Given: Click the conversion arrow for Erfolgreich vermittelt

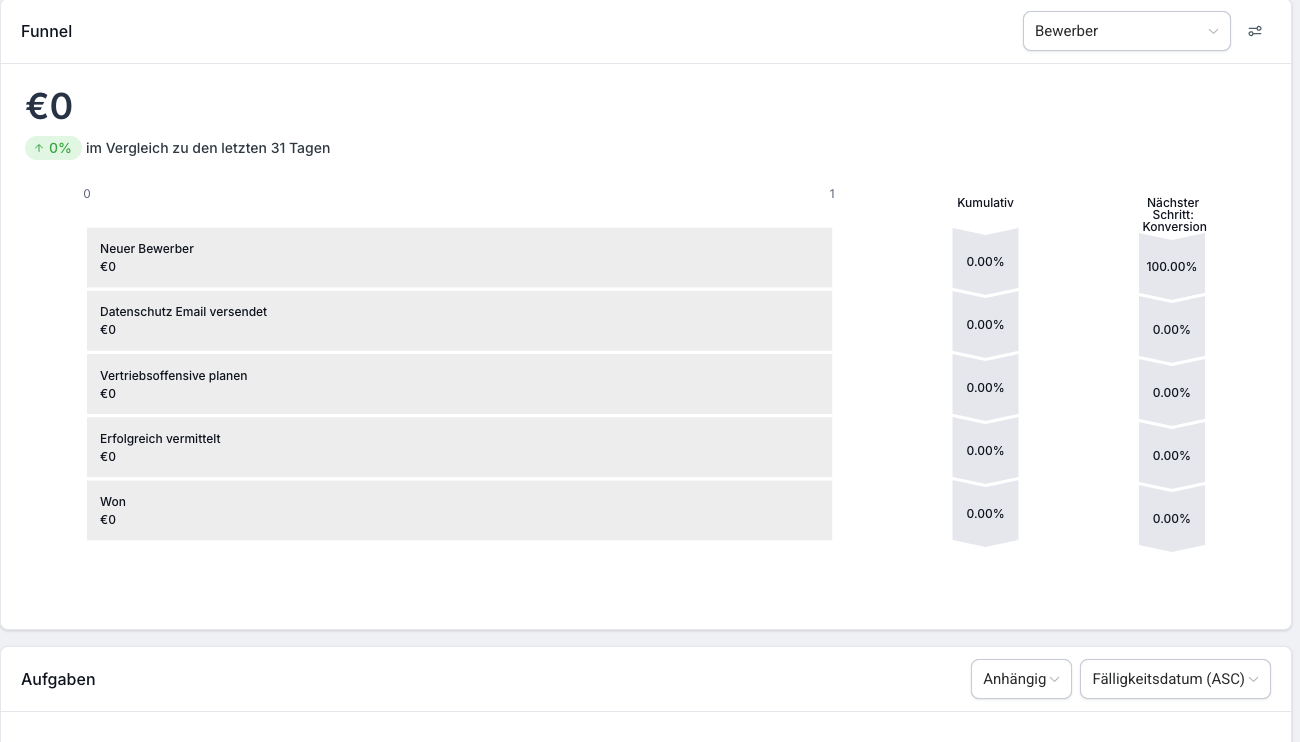Looking at the screenshot, I should 1172,456.
